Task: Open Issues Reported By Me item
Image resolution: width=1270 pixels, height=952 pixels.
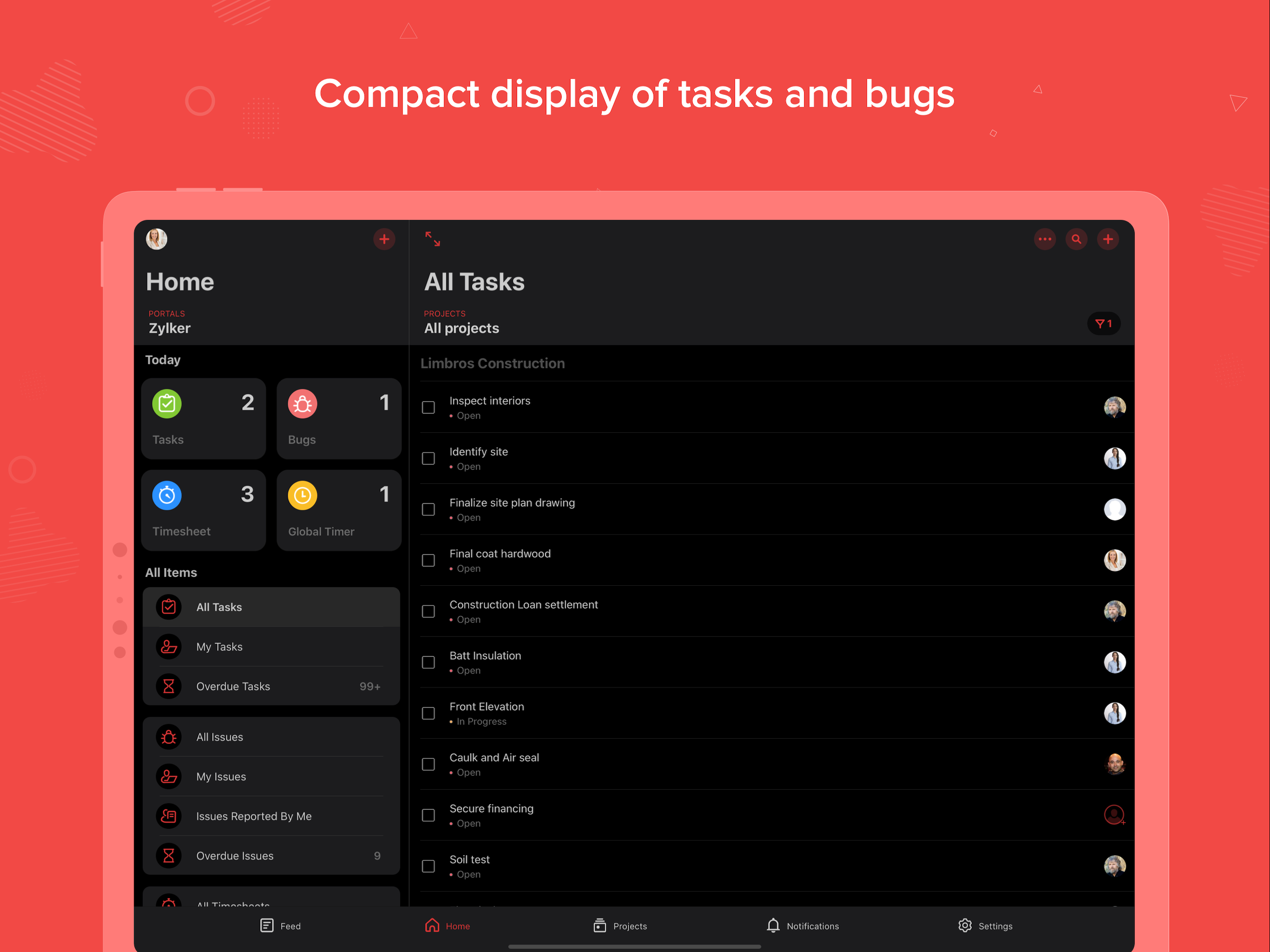Action: tap(271, 816)
